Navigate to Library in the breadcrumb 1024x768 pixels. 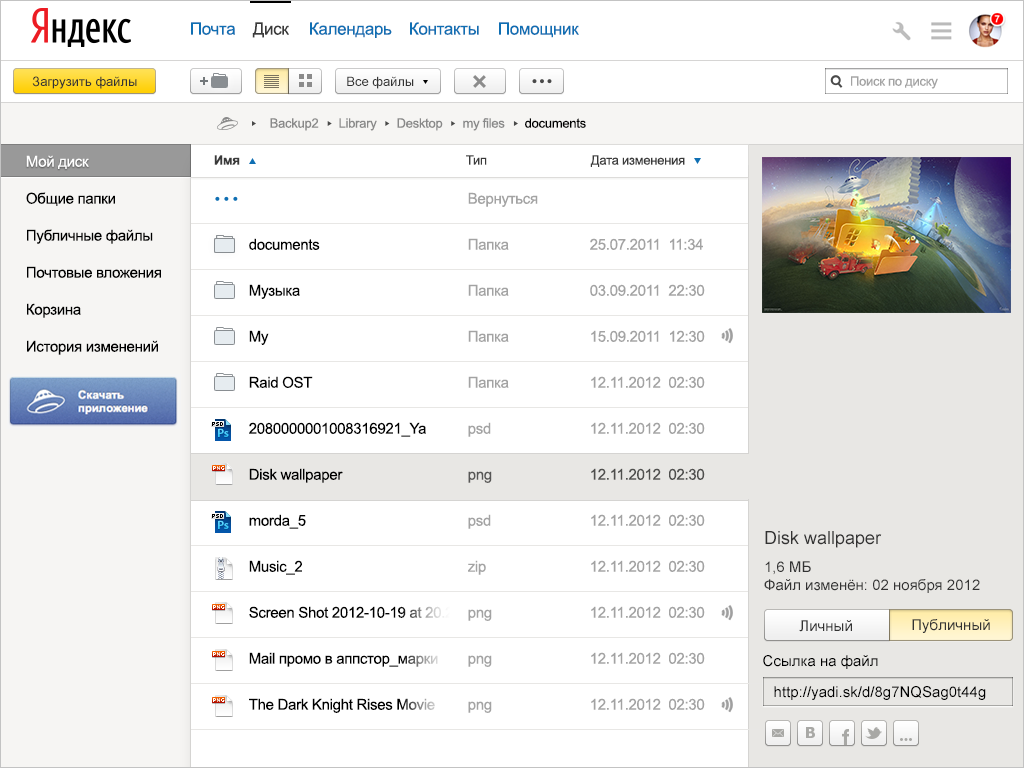tap(357, 123)
